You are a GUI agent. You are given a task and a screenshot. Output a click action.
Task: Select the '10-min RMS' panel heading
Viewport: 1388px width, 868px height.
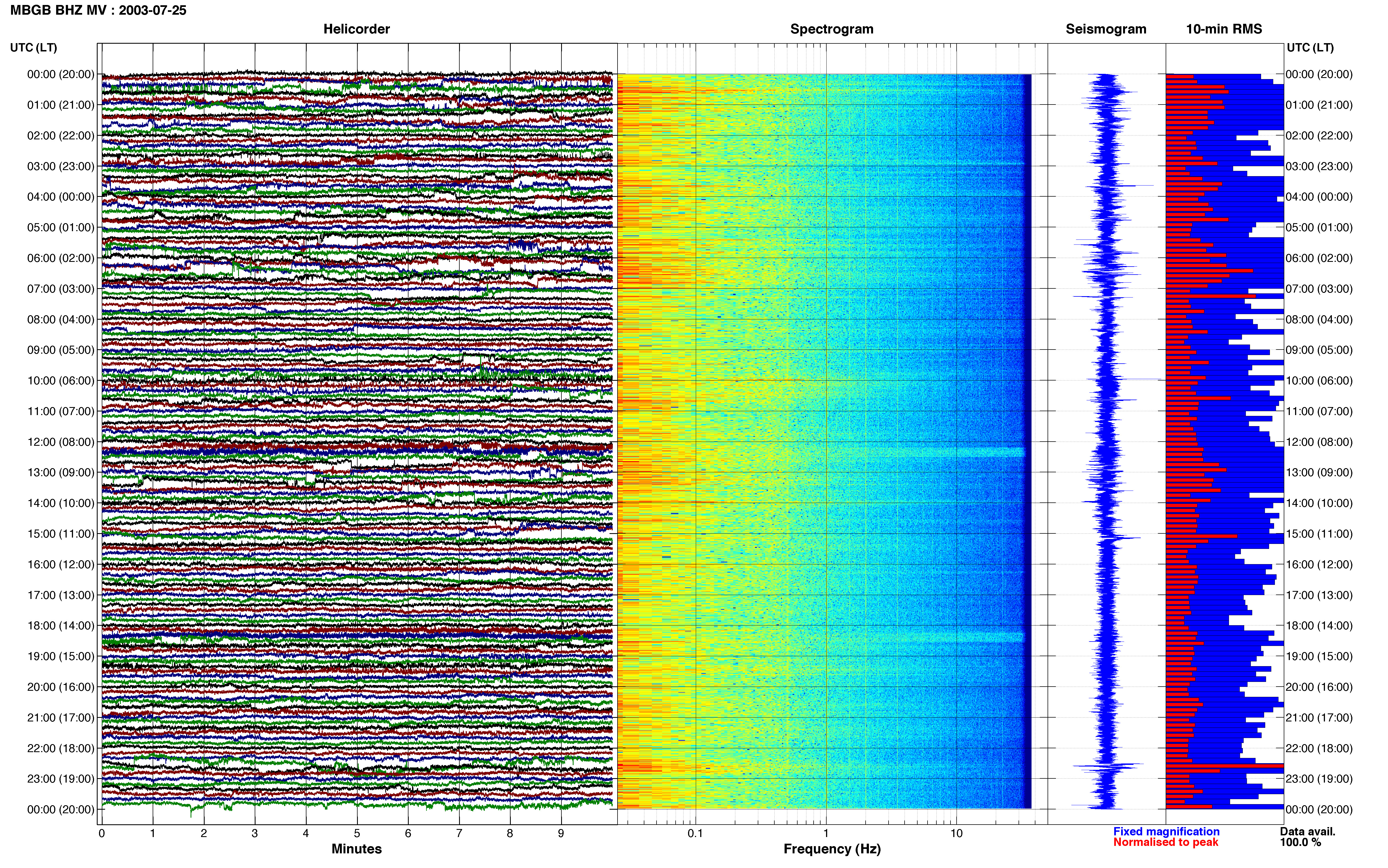coord(1224,29)
